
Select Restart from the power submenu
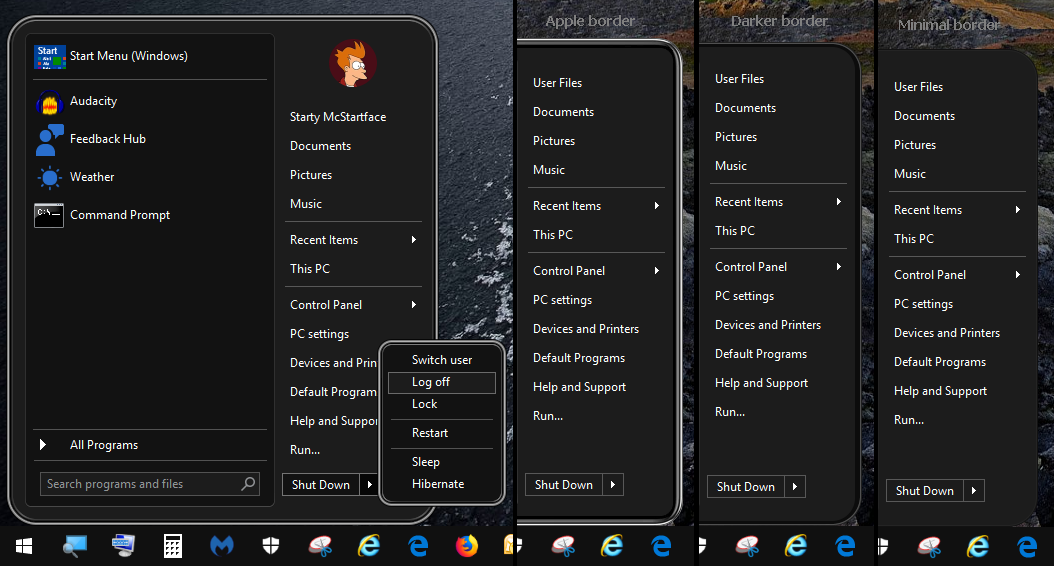coord(430,433)
